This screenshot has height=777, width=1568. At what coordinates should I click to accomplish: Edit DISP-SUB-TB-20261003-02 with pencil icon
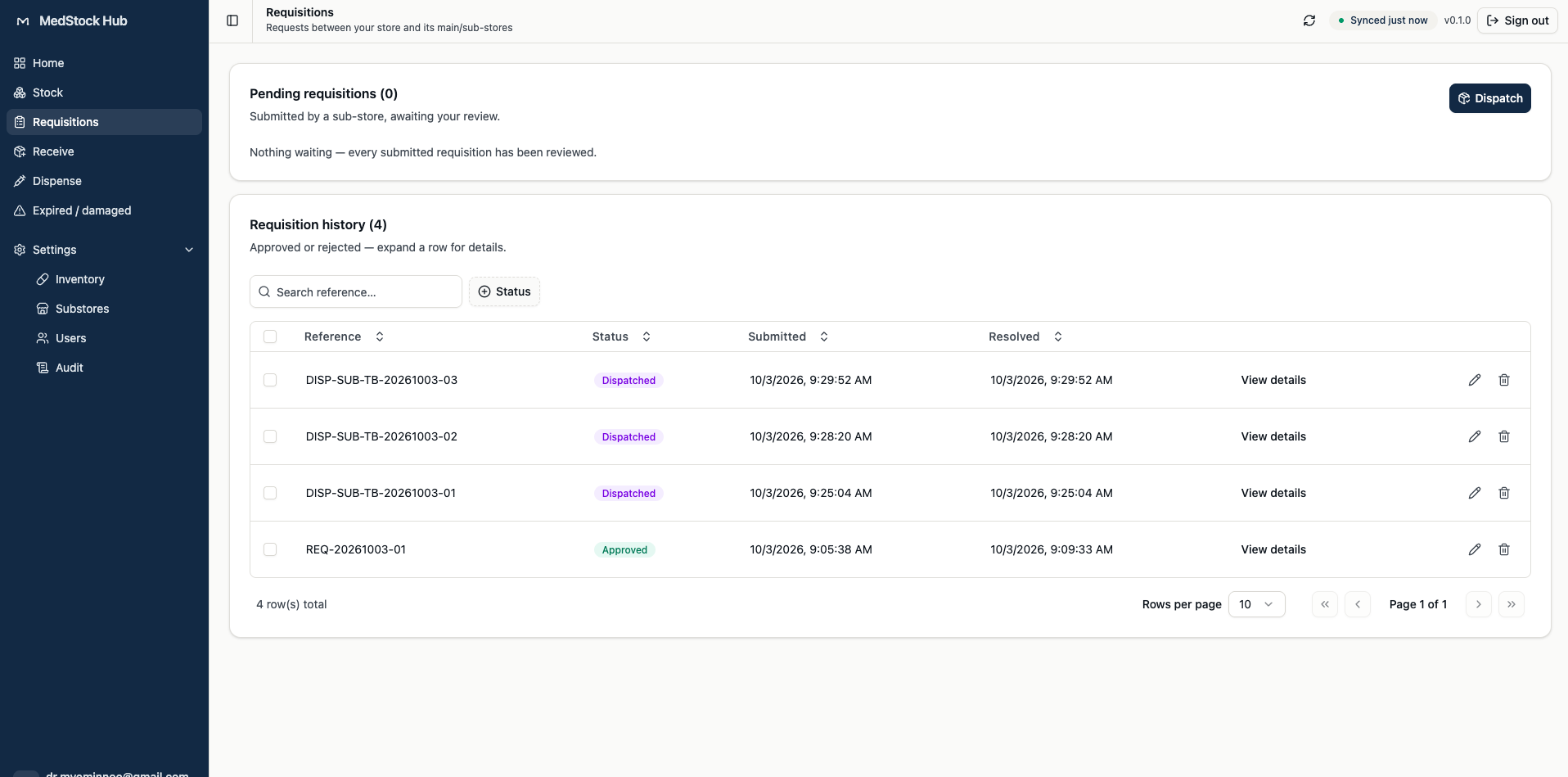point(1475,436)
